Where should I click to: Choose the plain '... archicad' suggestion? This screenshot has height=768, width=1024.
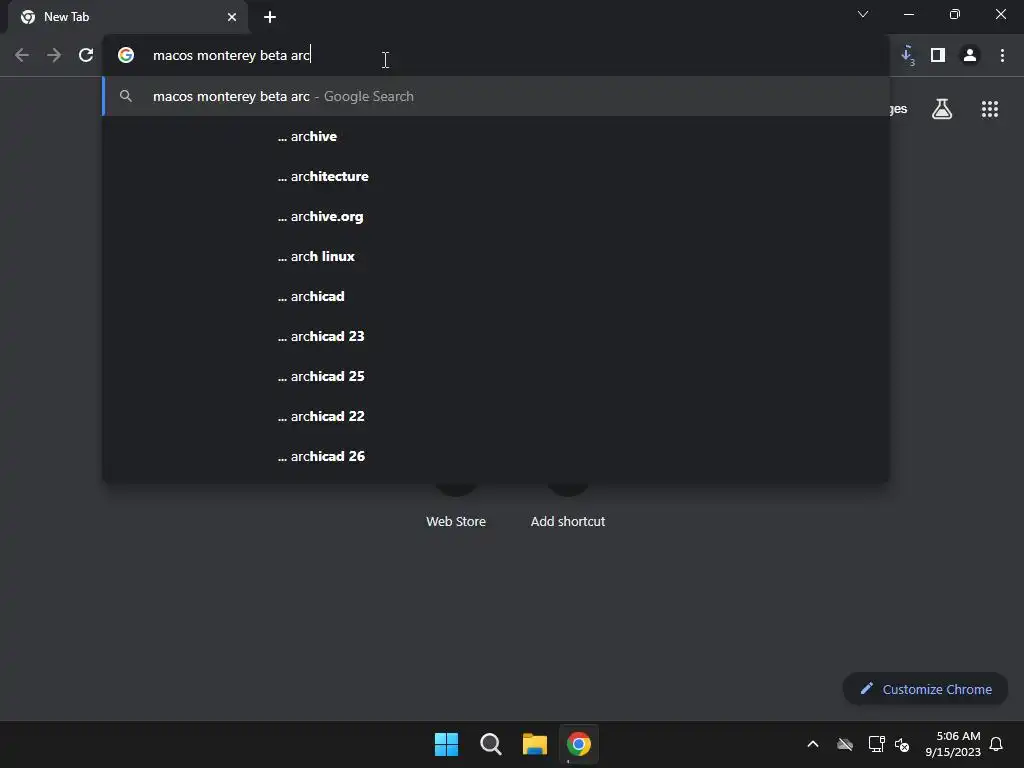(496, 296)
